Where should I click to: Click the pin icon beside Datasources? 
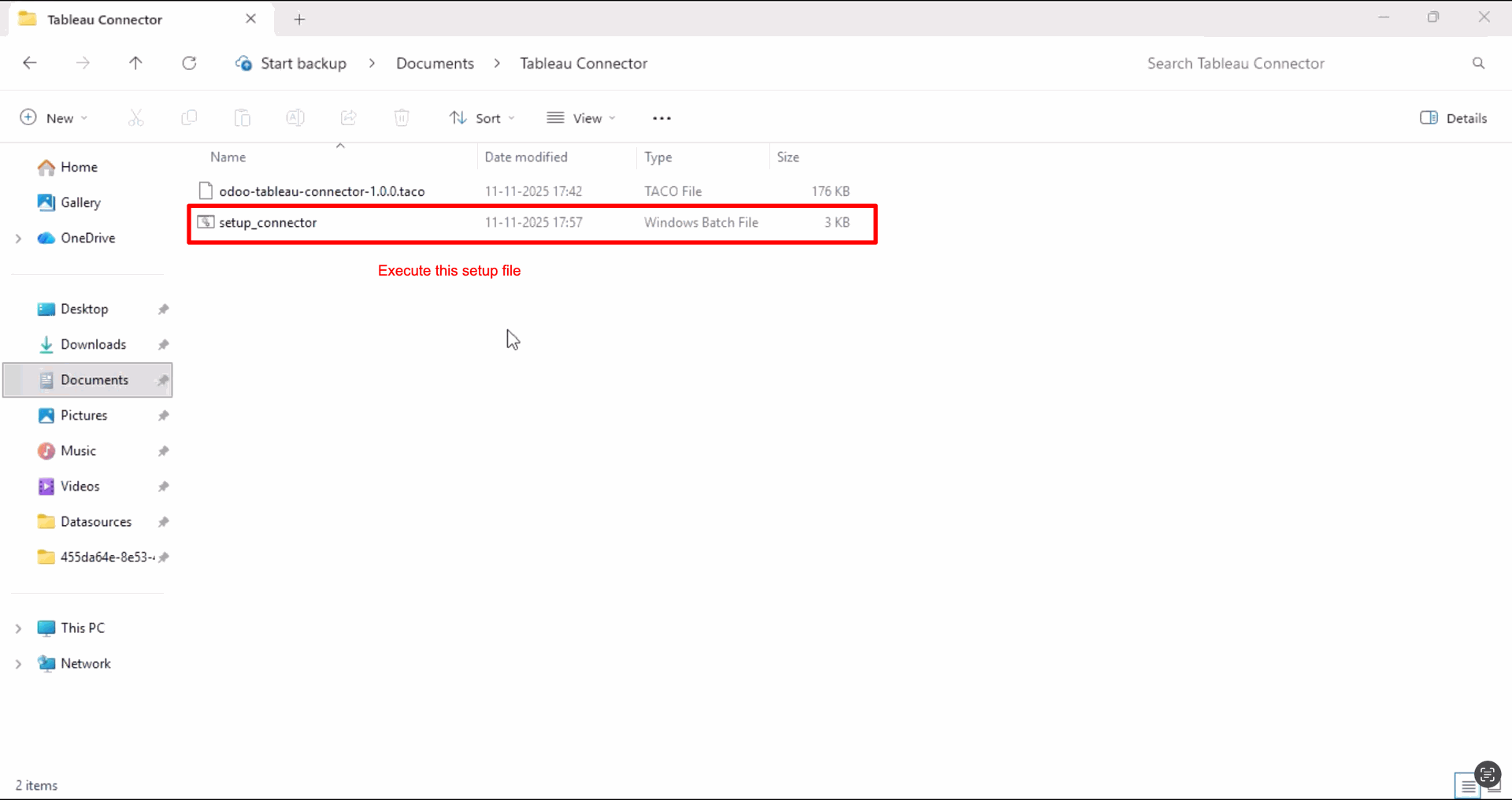[x=163, y=522]
